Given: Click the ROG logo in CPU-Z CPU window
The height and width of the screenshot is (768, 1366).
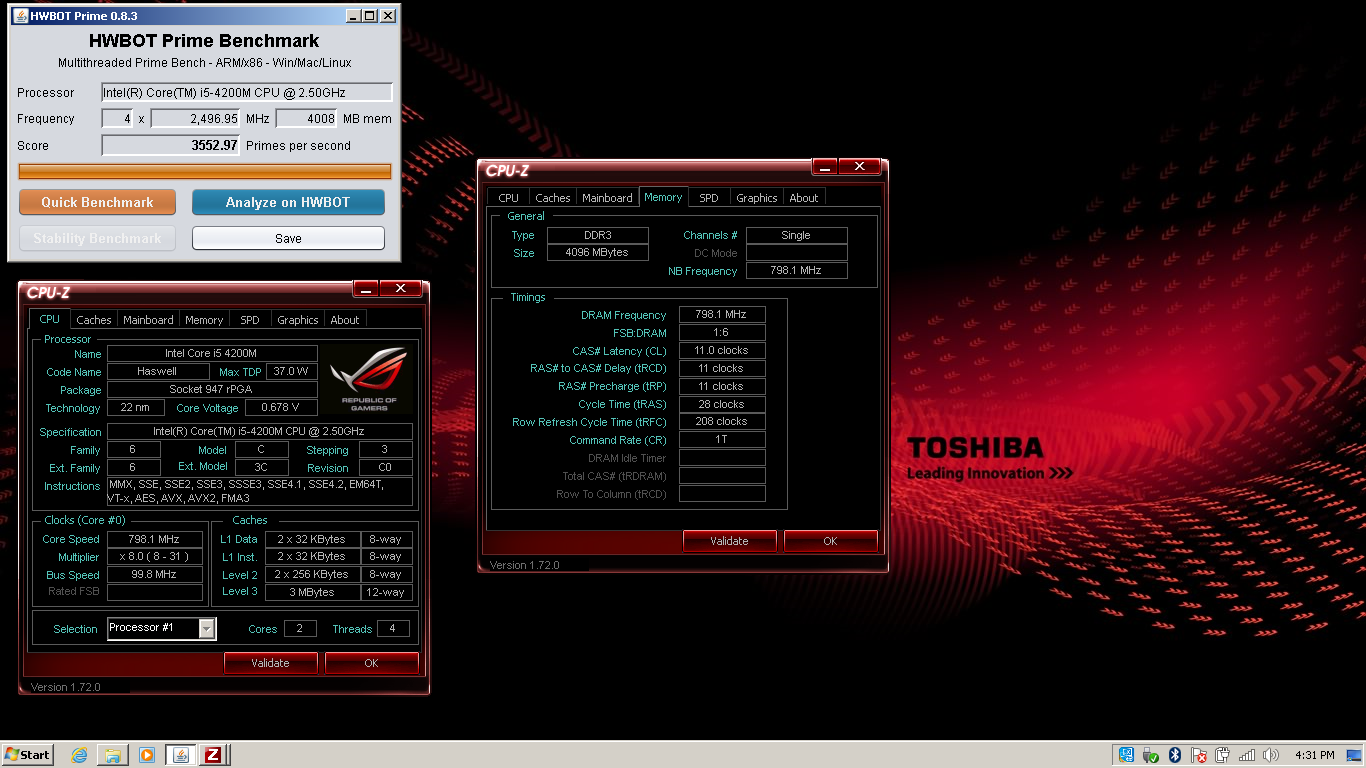Looking at the screenshot, I should tap(368, 380).
